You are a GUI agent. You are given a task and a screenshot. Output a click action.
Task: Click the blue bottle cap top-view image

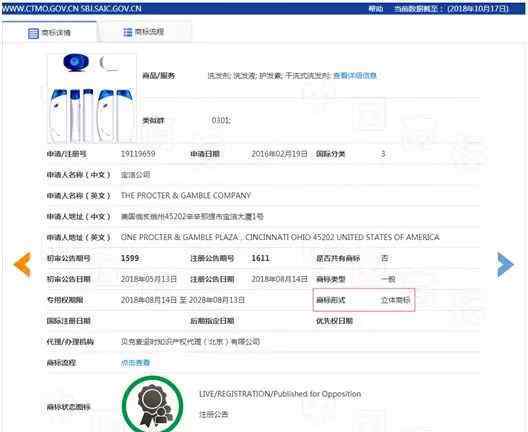pyautogui.click(x=76, y=62)
